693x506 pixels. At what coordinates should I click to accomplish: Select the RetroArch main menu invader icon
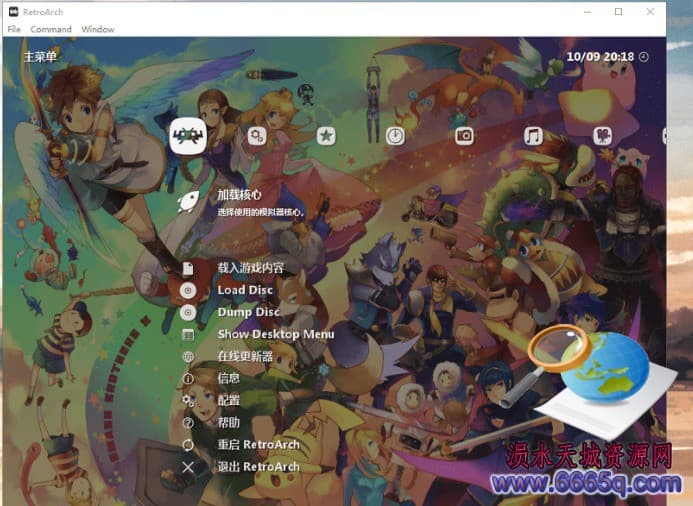coord(188,136)
